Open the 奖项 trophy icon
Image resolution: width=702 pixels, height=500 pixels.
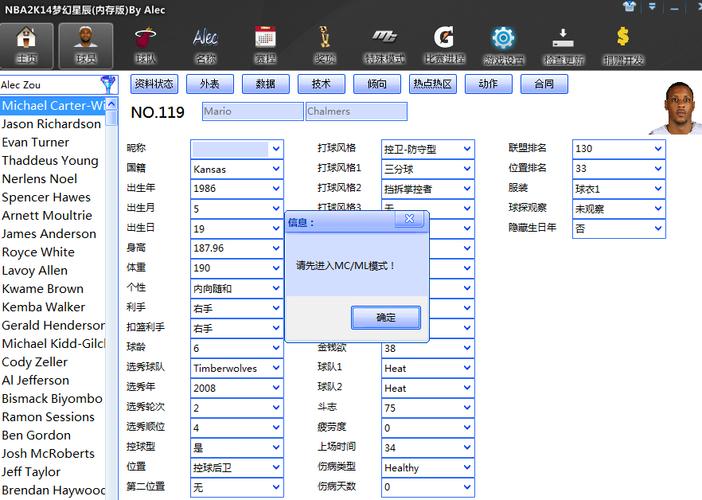tap(325, 46)
